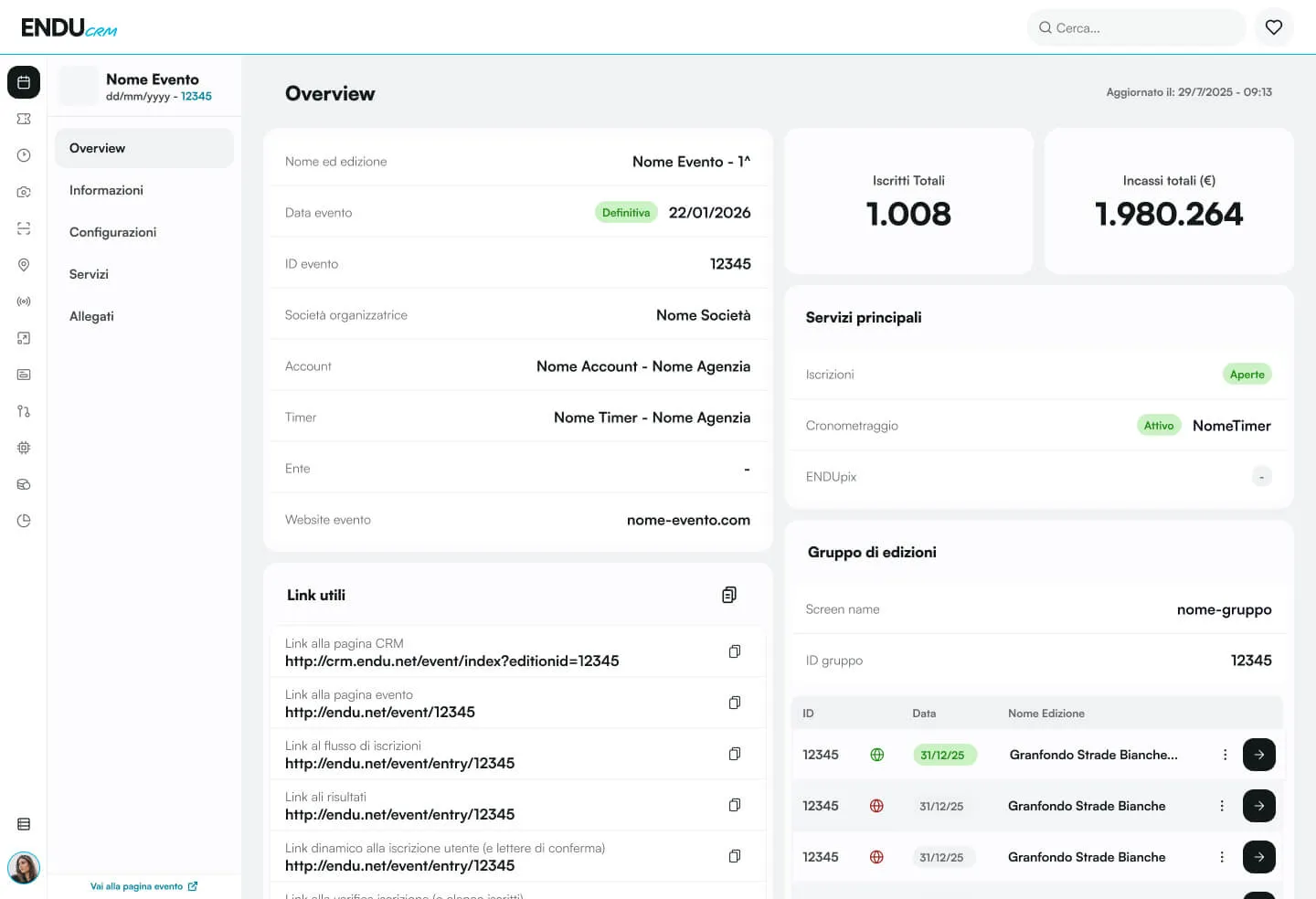Open the user avatar profile picture
1316x899 pixels.
pyautogui.click(x=24, y=867)
